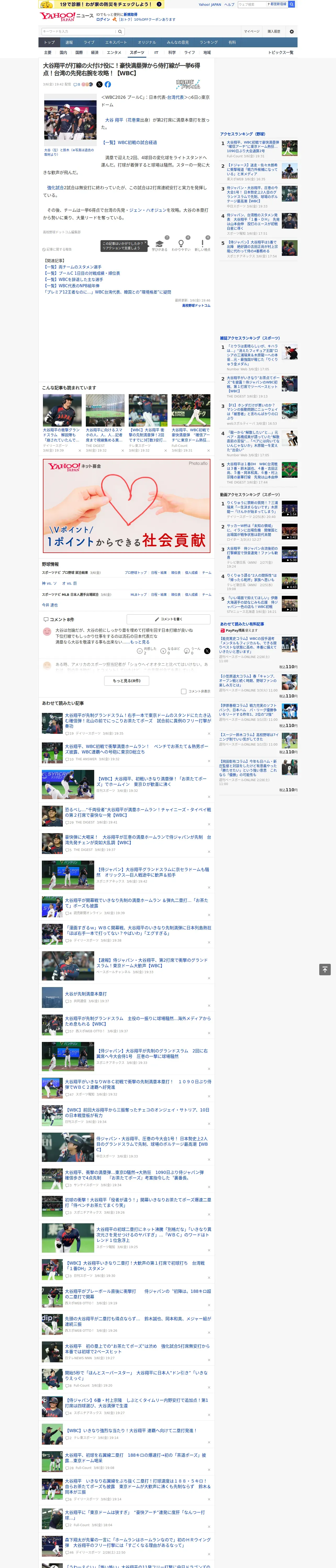Open recommended article about グランドスラム 右手一本
Screen dimensions: 336x1568
[138, 721]
